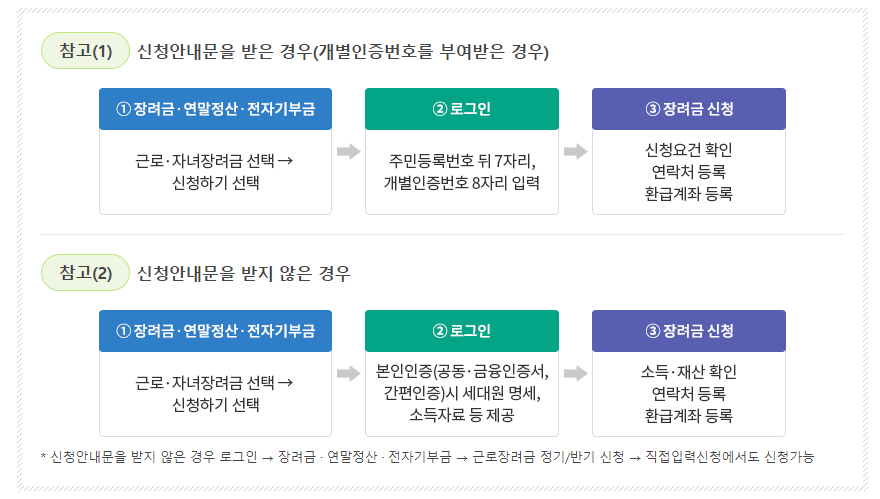The image size is (880, 499).
Task: Select the blue ①장려금·연말정산·전자기부금 header in 참고(2)
Action: [x=216, y=331]
